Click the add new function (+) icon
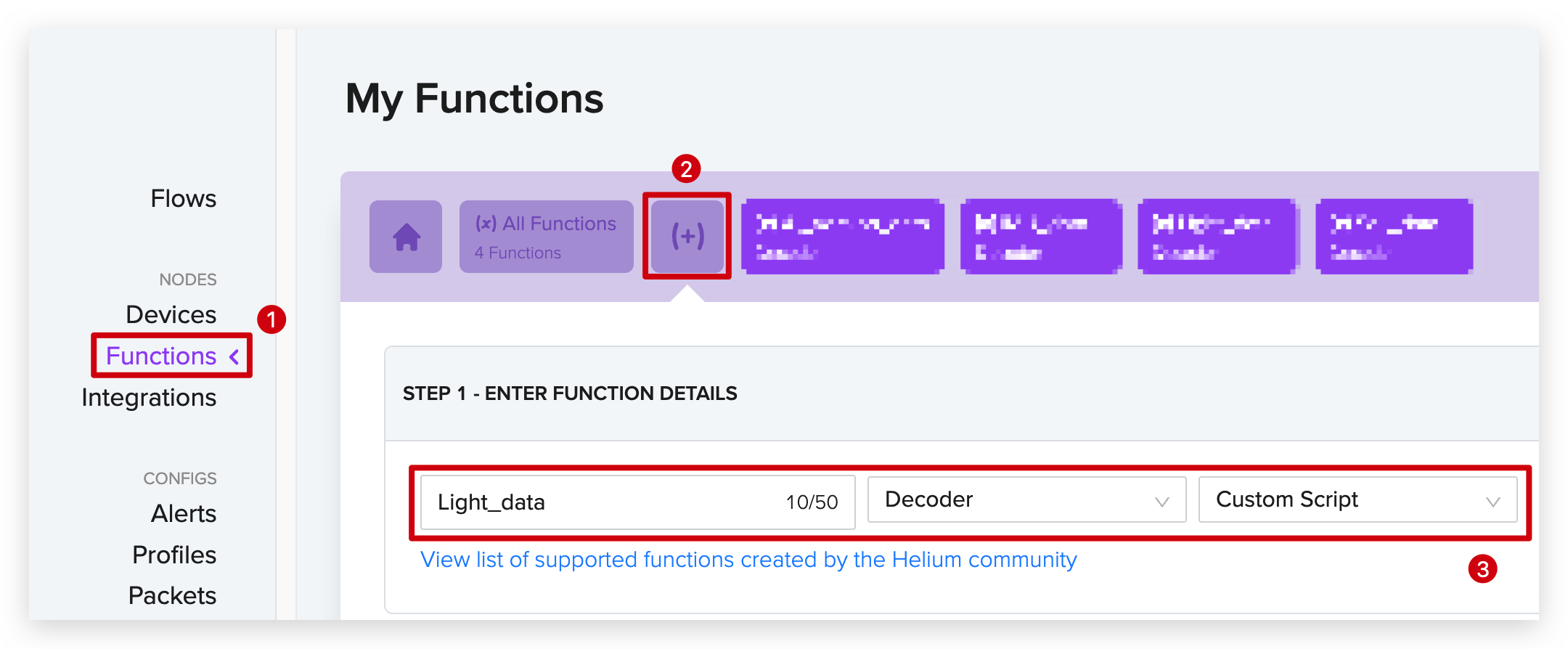Image resolution: width=1568 pixels, height=649 pixels. click(687, 237)
